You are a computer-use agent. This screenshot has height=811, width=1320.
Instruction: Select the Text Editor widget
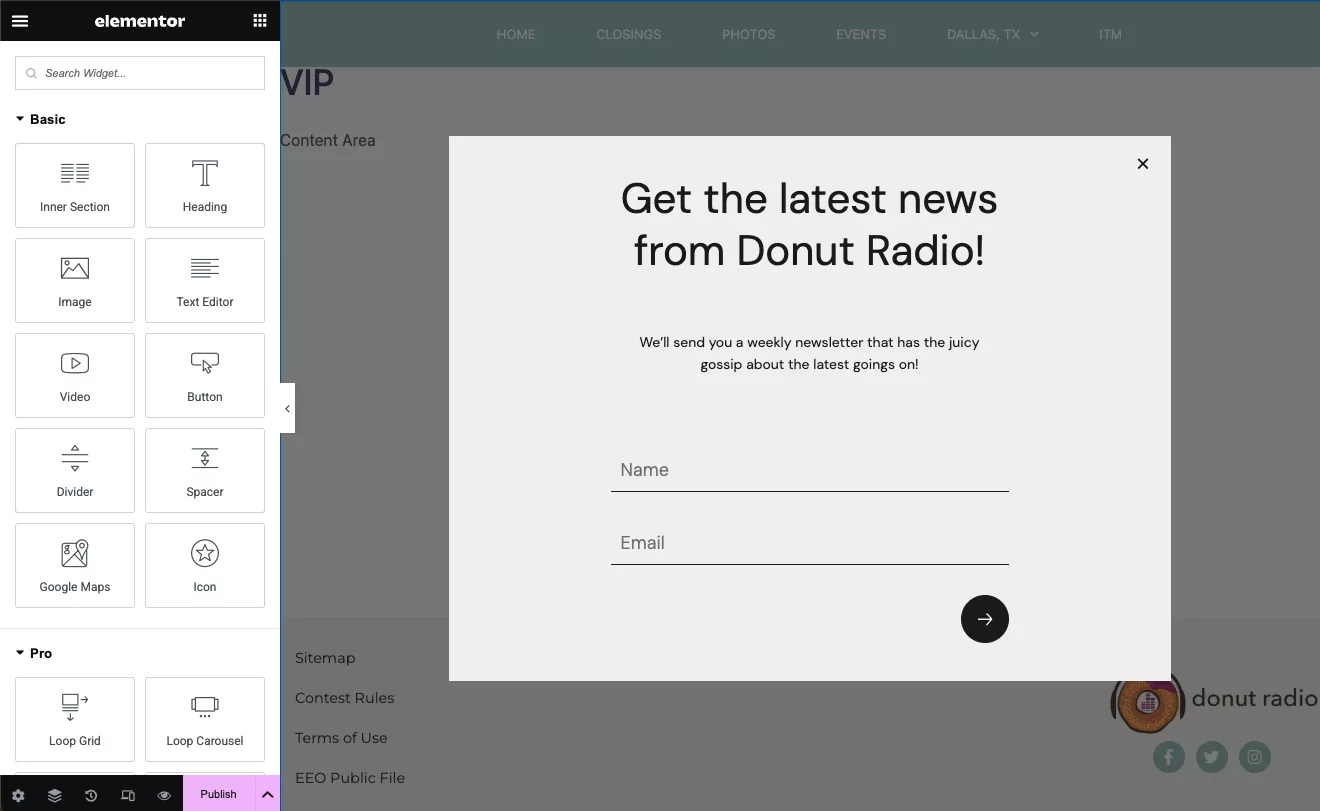pyautogui.click(x=205, y=280)
